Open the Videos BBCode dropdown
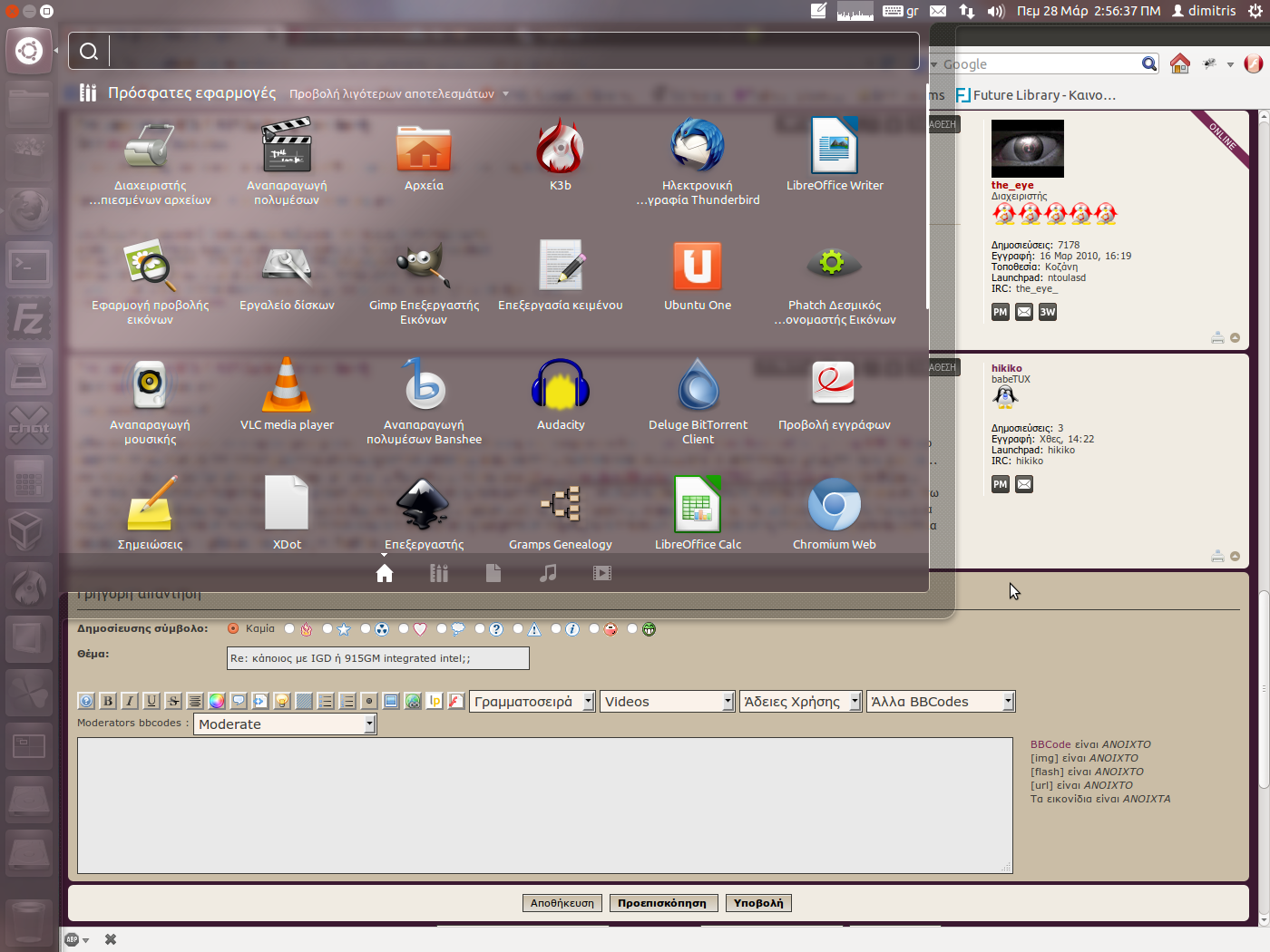The height and width of the screenshot is (952, 1270). (x=667, y=702)
